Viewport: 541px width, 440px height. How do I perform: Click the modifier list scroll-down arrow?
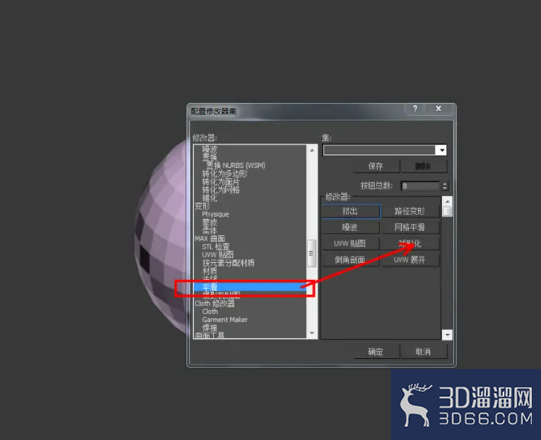click(312, 333)
